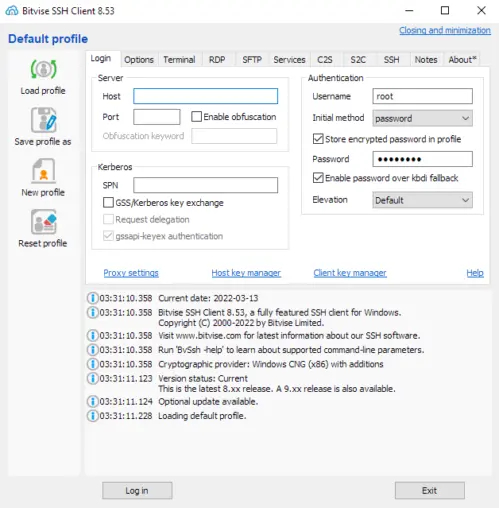Click the New profile icon
The image size is (499, 508).
click(x=44, y=171)
